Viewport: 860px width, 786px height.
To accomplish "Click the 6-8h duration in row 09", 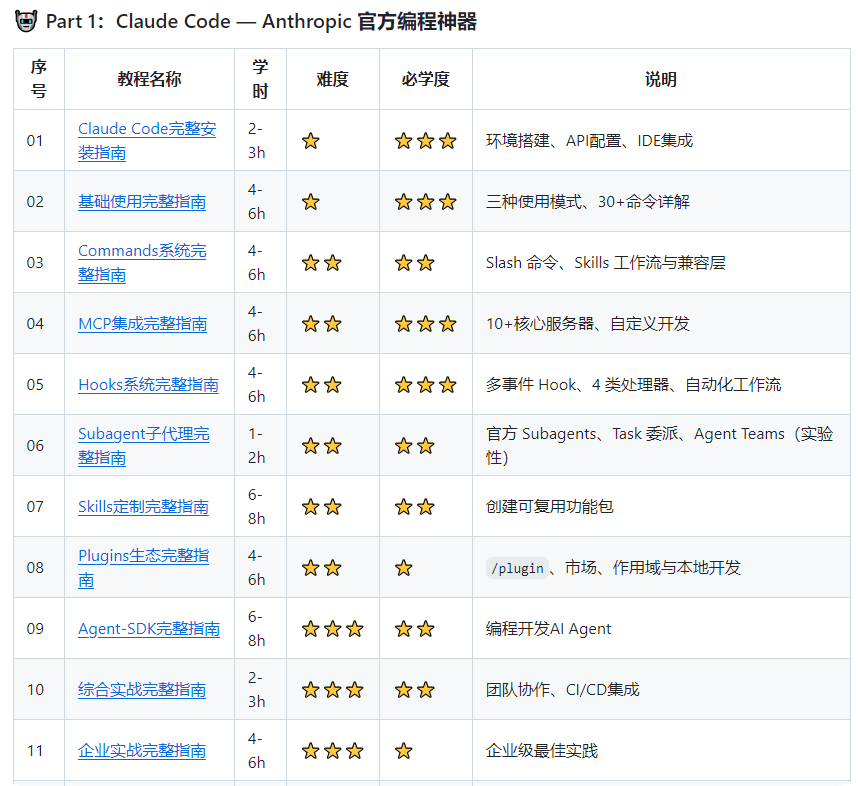I will [x=256, y=629].
